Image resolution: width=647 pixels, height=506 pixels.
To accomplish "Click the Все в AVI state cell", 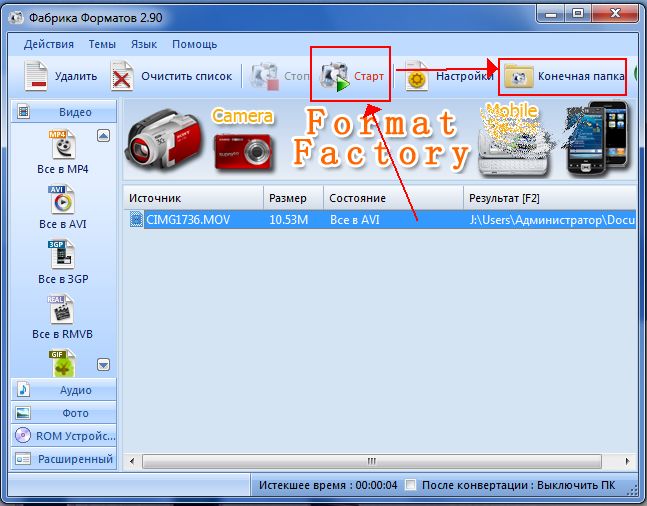I will 354,220.
